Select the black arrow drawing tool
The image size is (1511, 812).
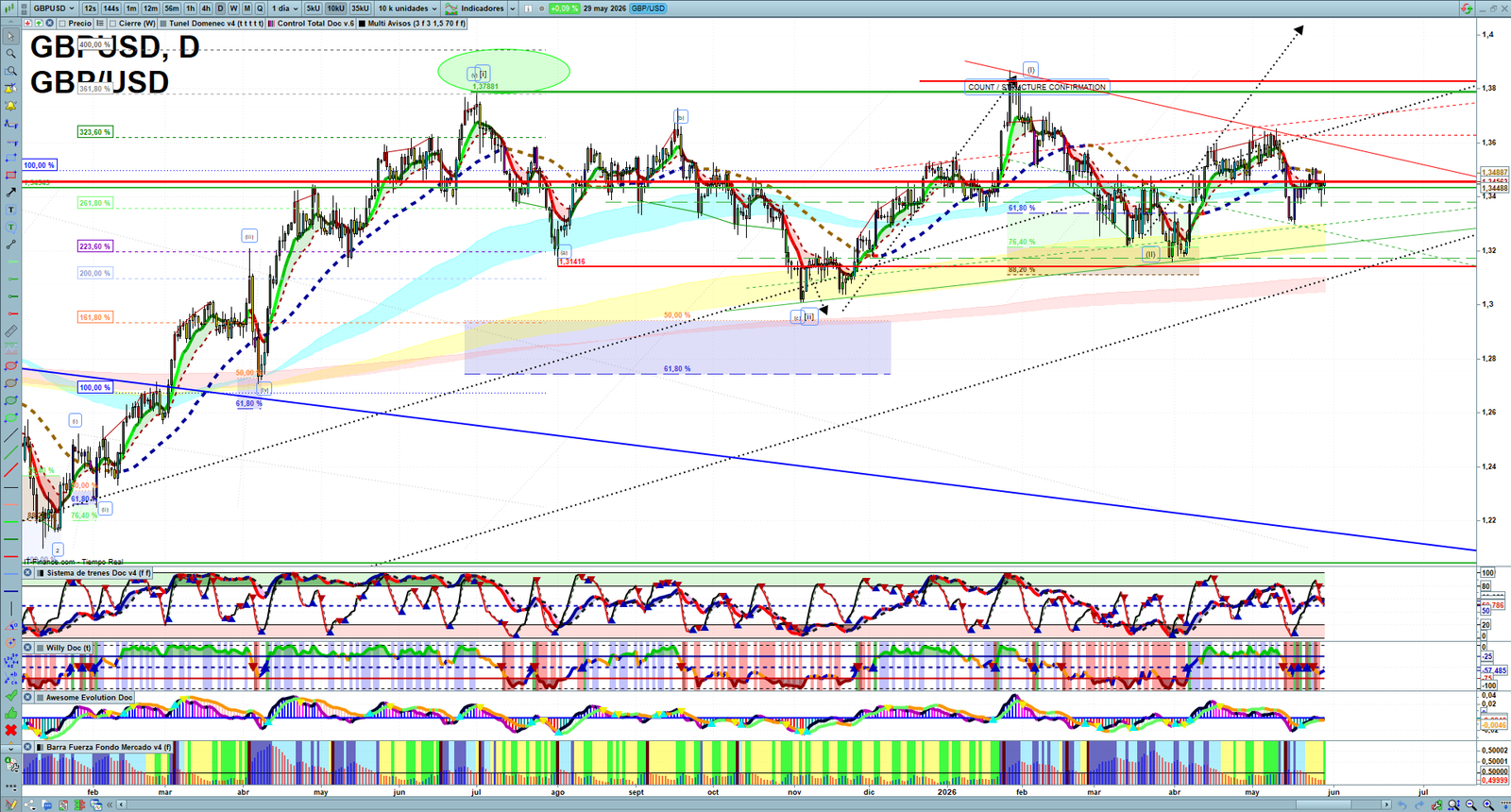point(11,193)
